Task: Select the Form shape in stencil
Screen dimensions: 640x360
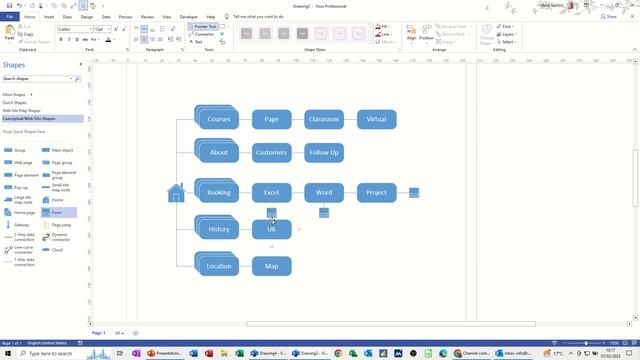Action: pos(58,212)
